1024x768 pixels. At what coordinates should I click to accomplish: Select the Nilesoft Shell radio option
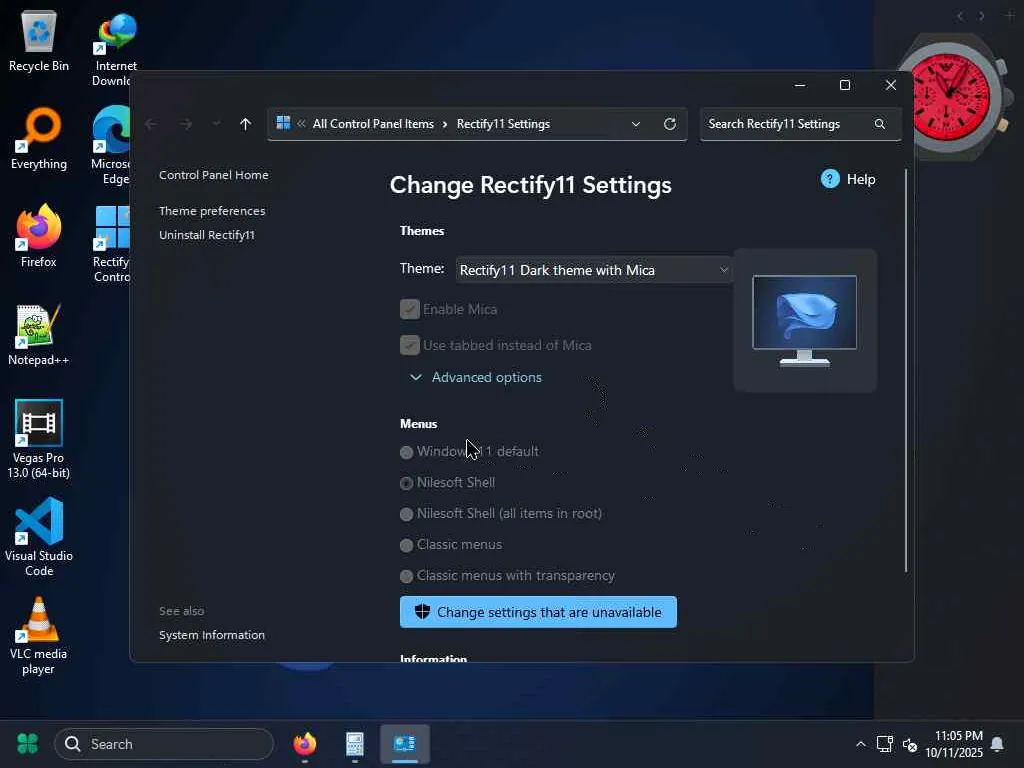click(x=406, y=483)
